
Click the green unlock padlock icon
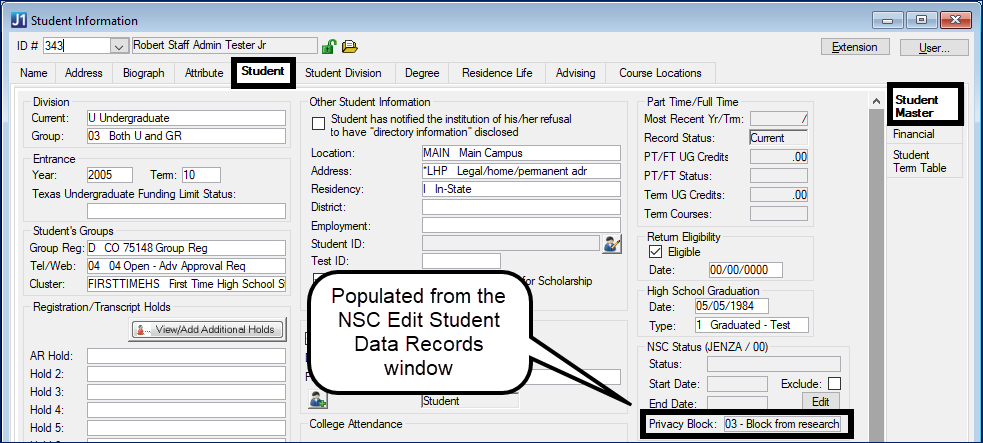click(x=328, y=46)
